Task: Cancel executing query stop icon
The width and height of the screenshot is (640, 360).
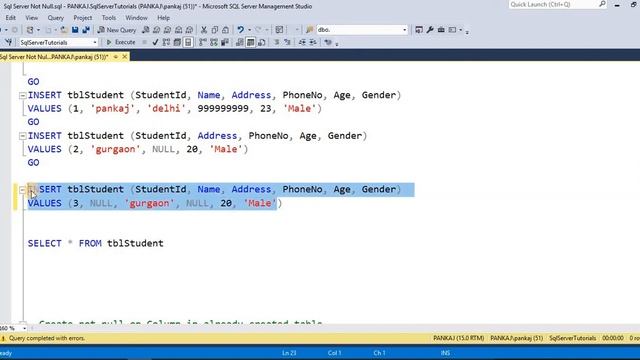Action: 144,42
